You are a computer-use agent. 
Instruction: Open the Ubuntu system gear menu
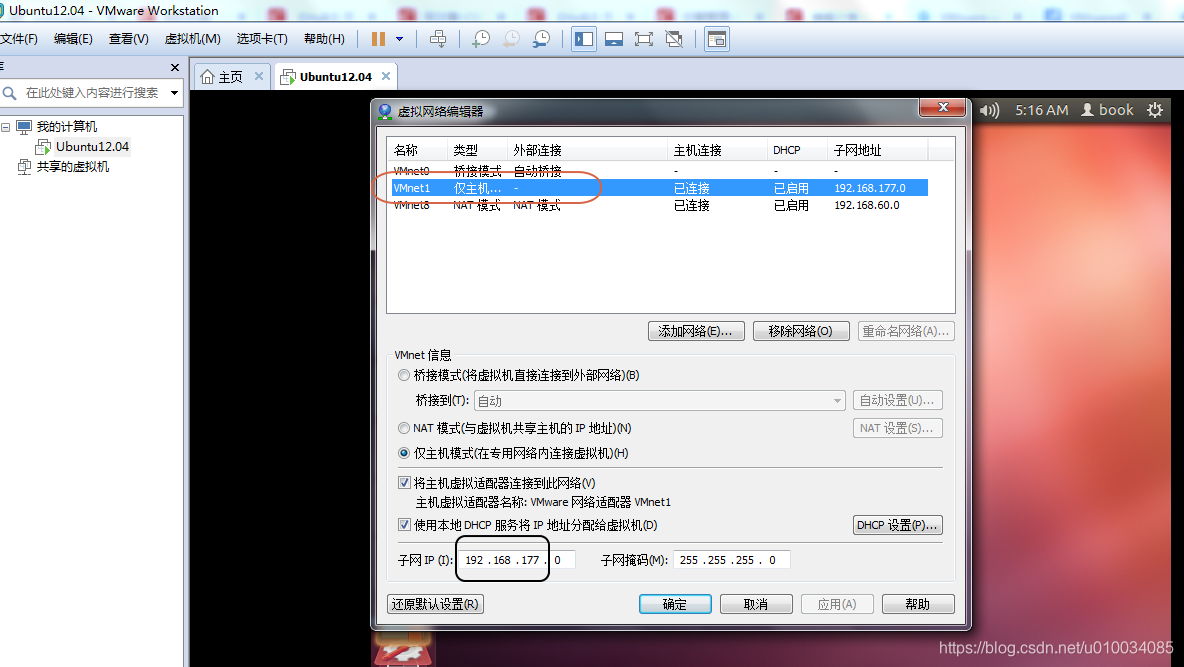coord(1155,110)
